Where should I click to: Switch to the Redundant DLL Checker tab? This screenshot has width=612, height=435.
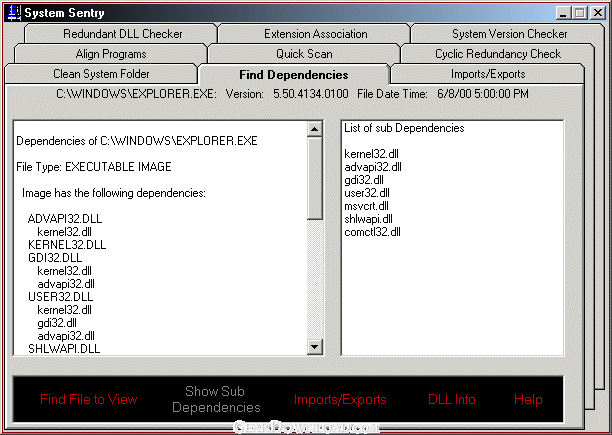click(x=121, y=34)
